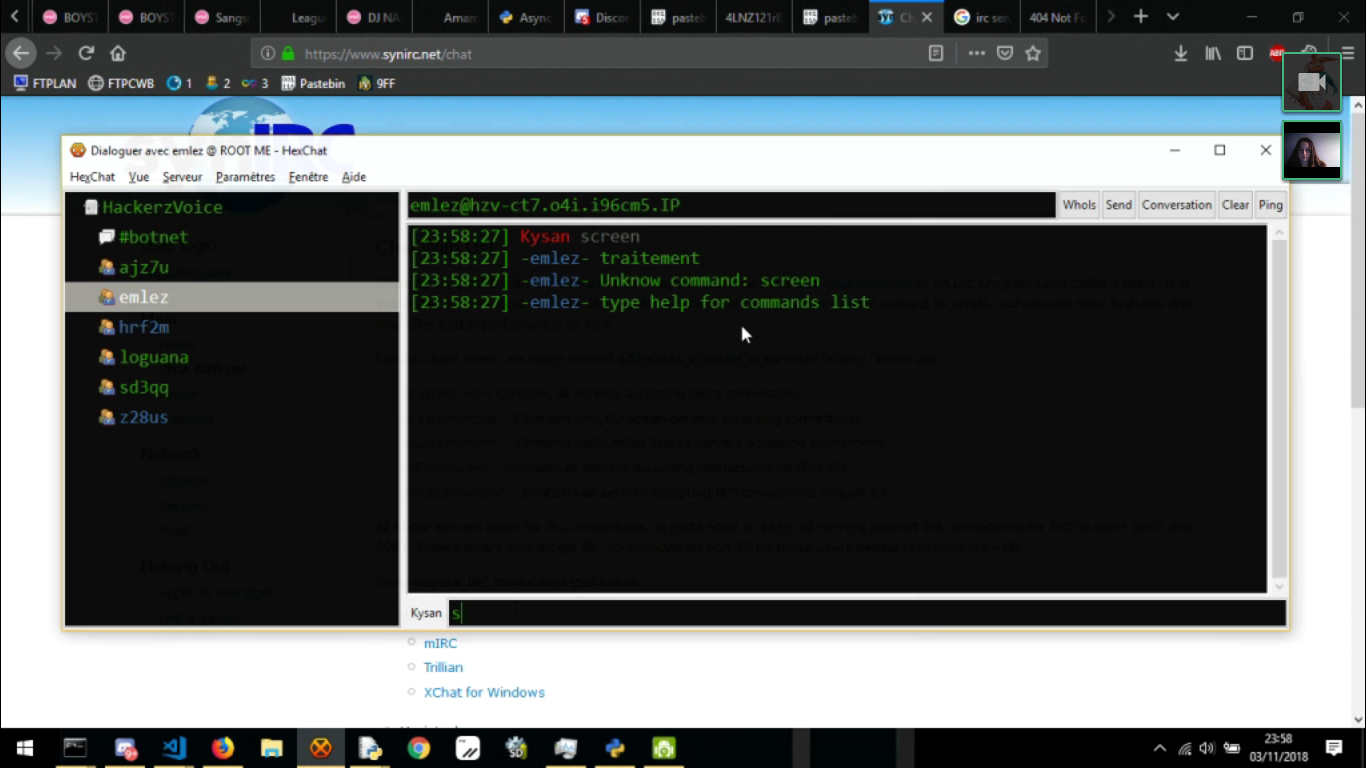The image size is (1366, 768).
Task: Open the Firefox downloads icon
Action: coord(1181,54)
